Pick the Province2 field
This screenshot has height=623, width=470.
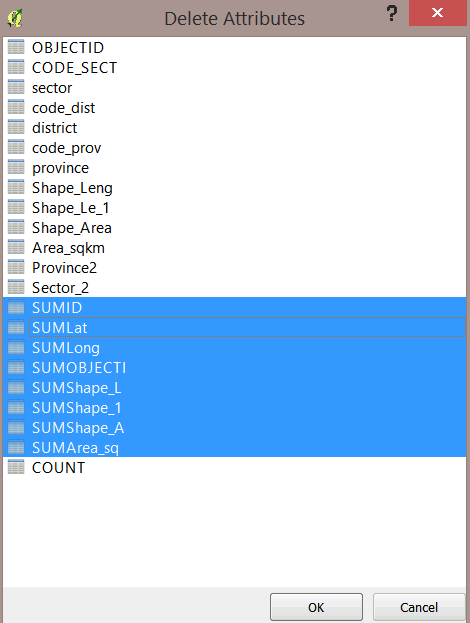pos(234,267)
